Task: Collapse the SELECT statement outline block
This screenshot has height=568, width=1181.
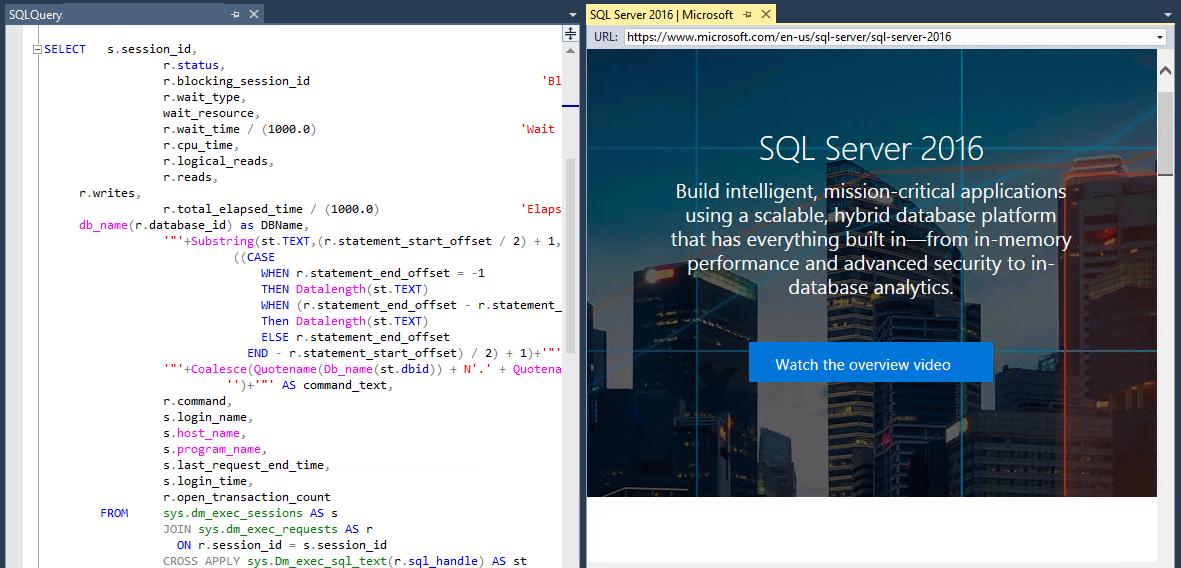Action: click(x=35, y=50)
